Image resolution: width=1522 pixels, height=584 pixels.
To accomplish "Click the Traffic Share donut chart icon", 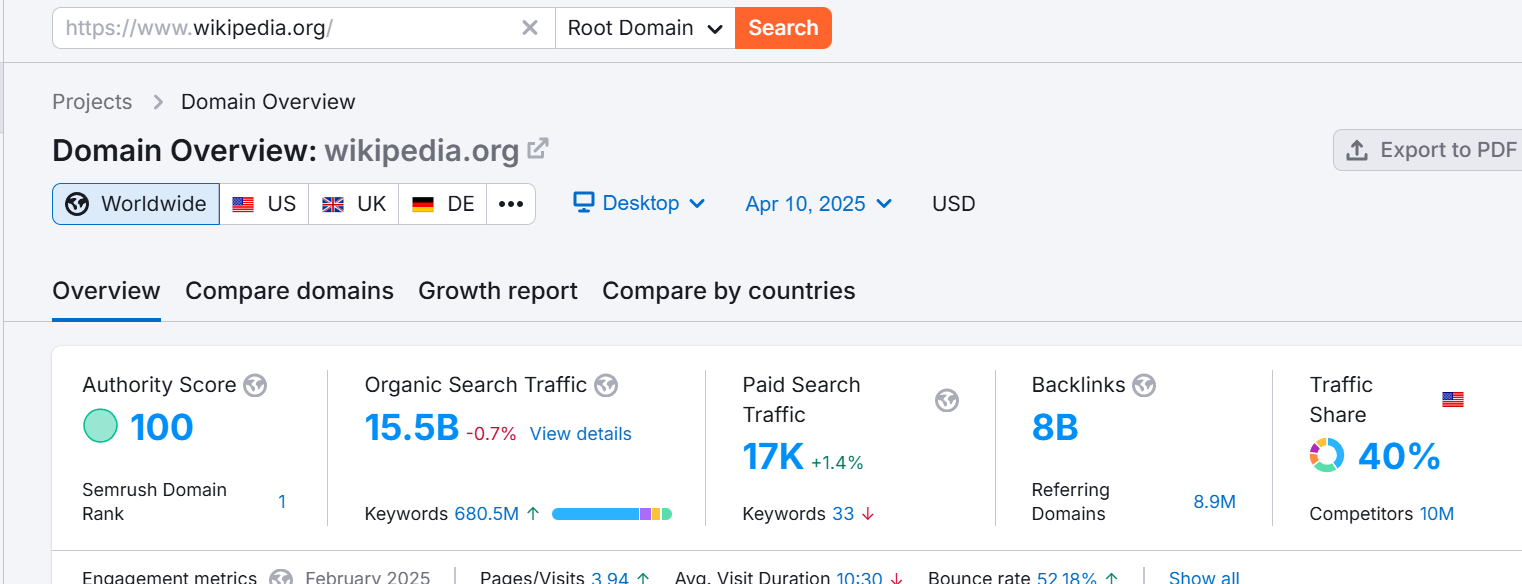I will (x=1327, y=455).
